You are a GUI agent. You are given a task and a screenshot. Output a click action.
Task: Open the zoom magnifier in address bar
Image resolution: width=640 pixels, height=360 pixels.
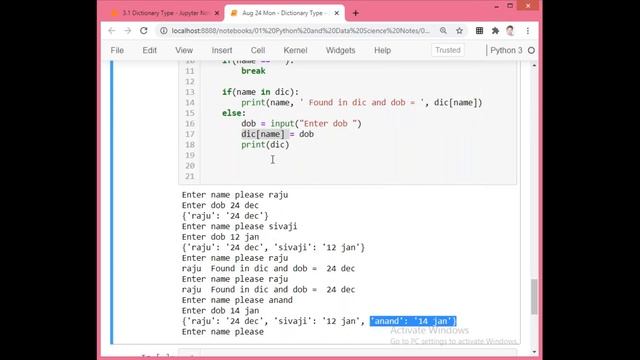point(443,31)
